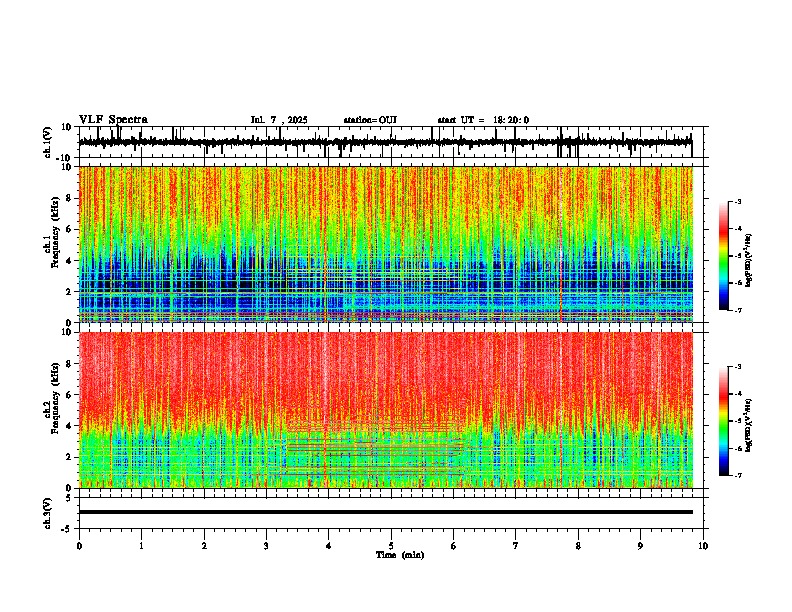The image size is (792, 612).
Task: Click the ch.1 colorbar '-3' label
Action: point(738,201)
